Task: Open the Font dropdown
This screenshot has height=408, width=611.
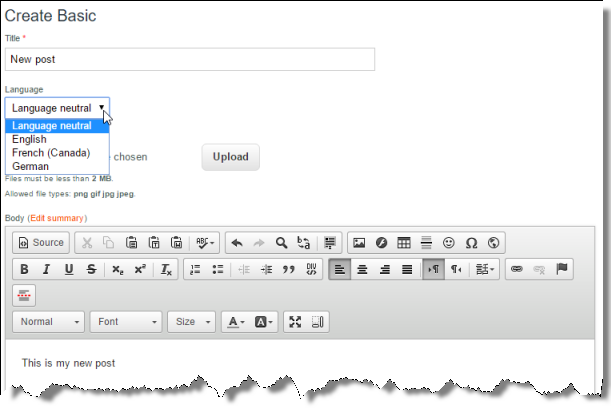Action: point(125,322)
